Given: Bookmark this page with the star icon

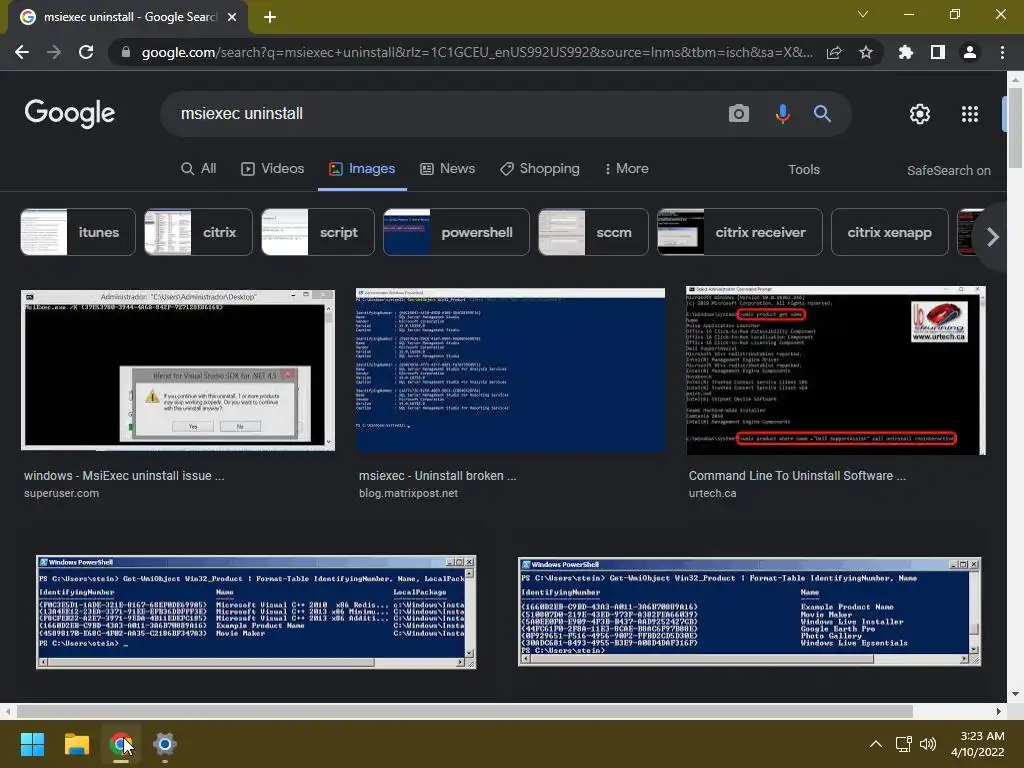Looking at the screenshot, I should [x=866, y=52].
